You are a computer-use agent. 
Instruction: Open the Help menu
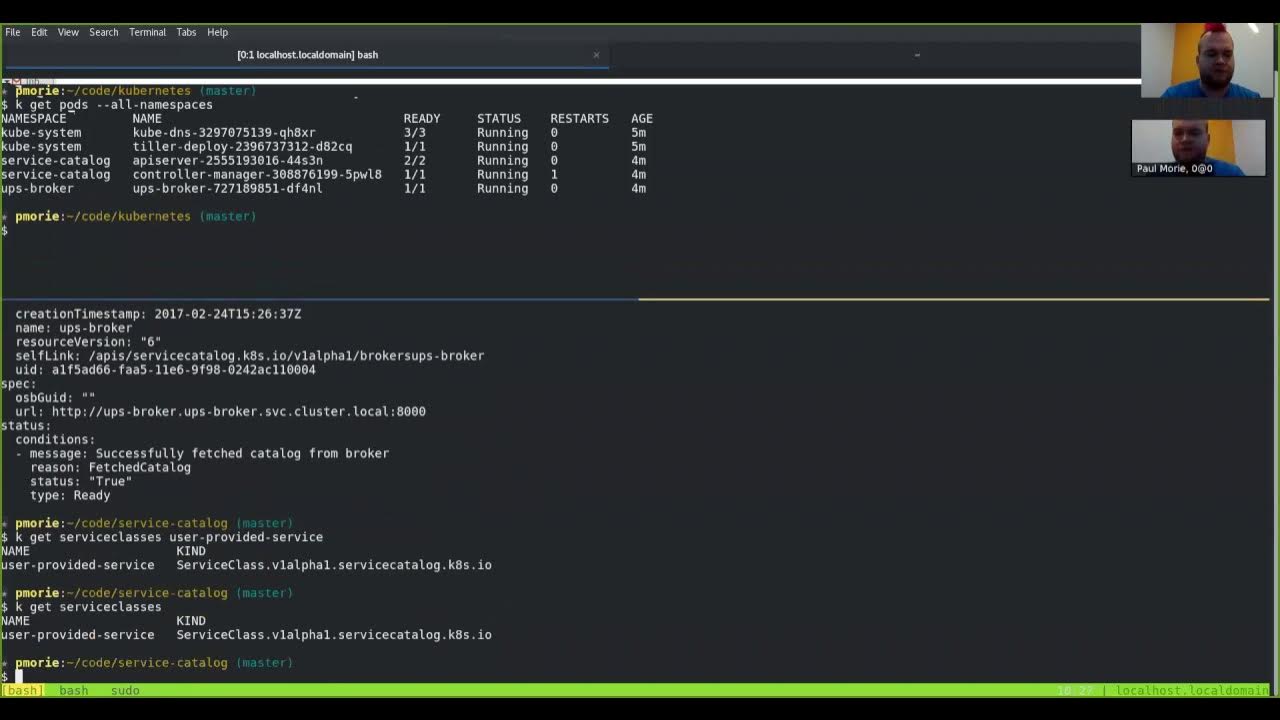point(215,32)
